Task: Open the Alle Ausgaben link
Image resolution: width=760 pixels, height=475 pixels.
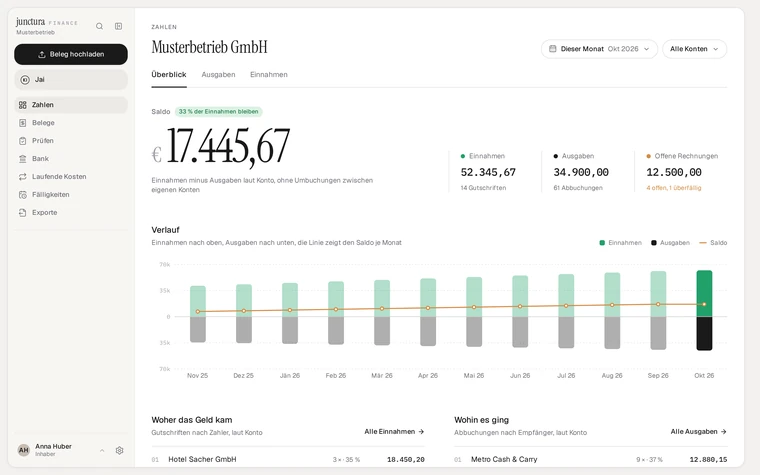Action: [x=698, y=431]
